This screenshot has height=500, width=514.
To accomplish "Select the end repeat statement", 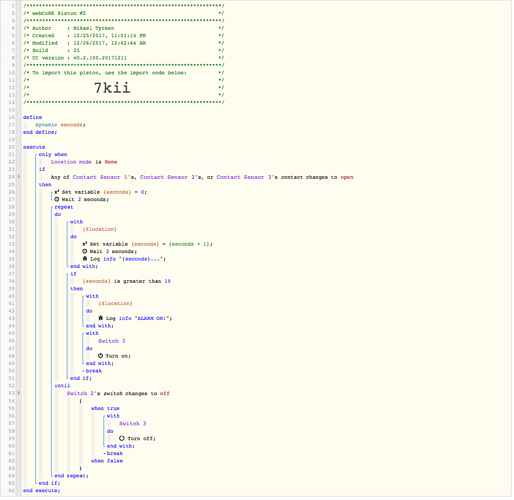I will coord(71,476).
